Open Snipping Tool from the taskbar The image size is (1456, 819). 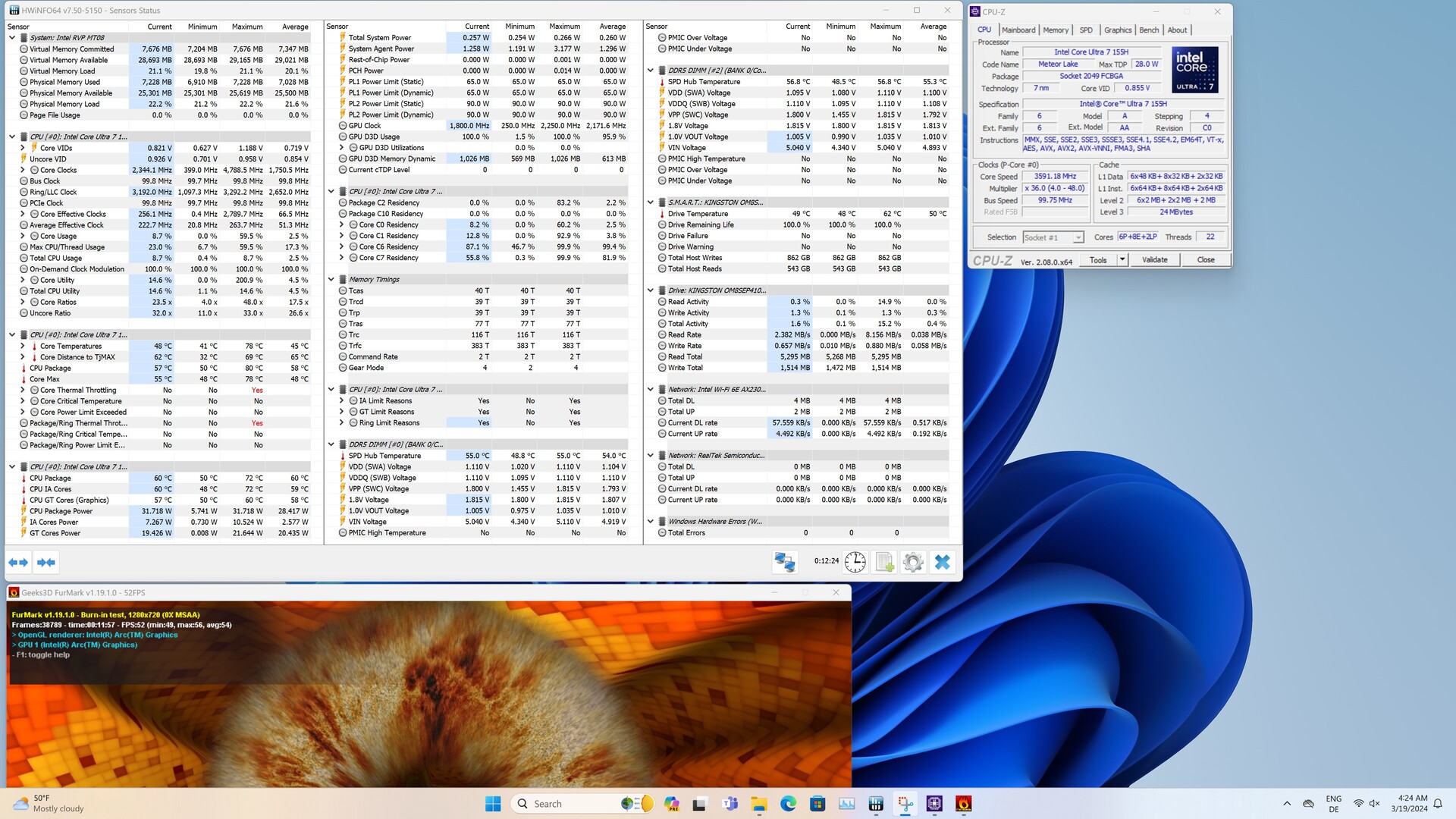[905, 804]
